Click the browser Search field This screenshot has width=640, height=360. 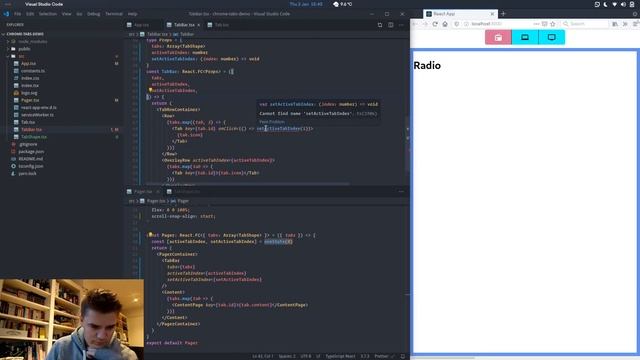(585, 24)
